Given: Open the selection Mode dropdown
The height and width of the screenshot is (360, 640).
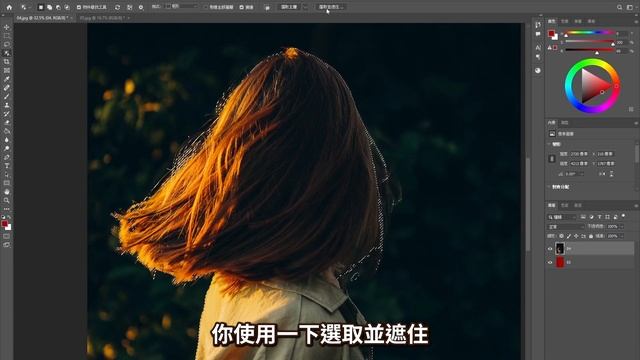Looking at the screenshot, I should tap(182, 7).
